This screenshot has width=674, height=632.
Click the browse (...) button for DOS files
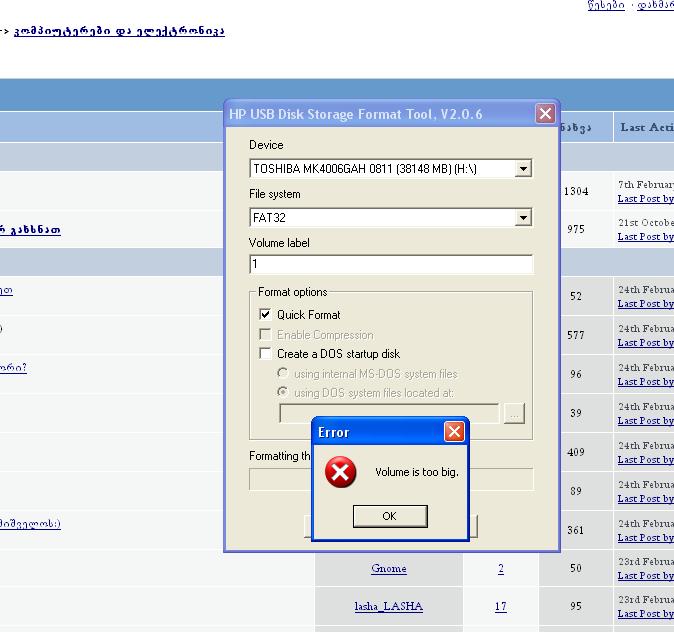tap(514, 414)
